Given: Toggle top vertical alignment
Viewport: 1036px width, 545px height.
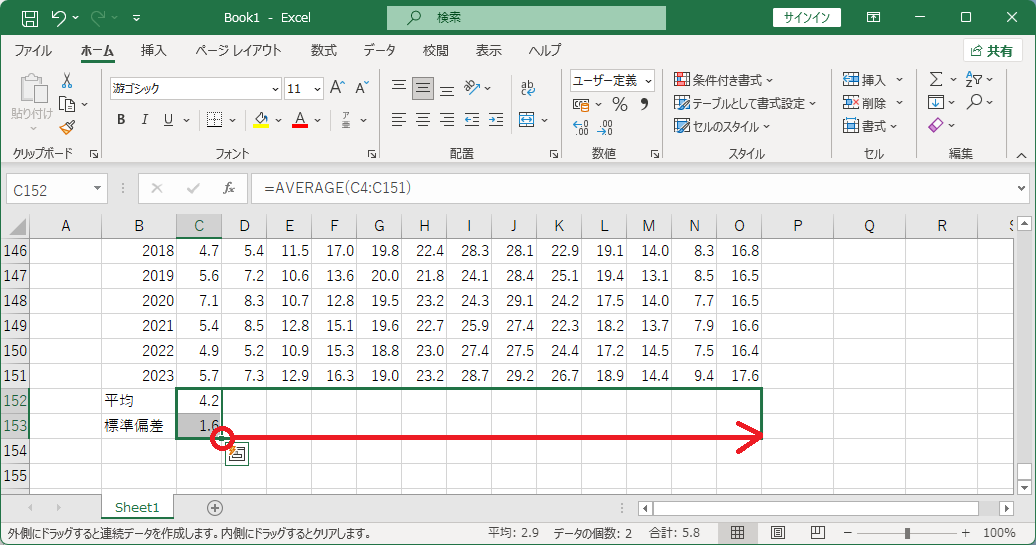Looking at the screenshot, I should 398,87.
